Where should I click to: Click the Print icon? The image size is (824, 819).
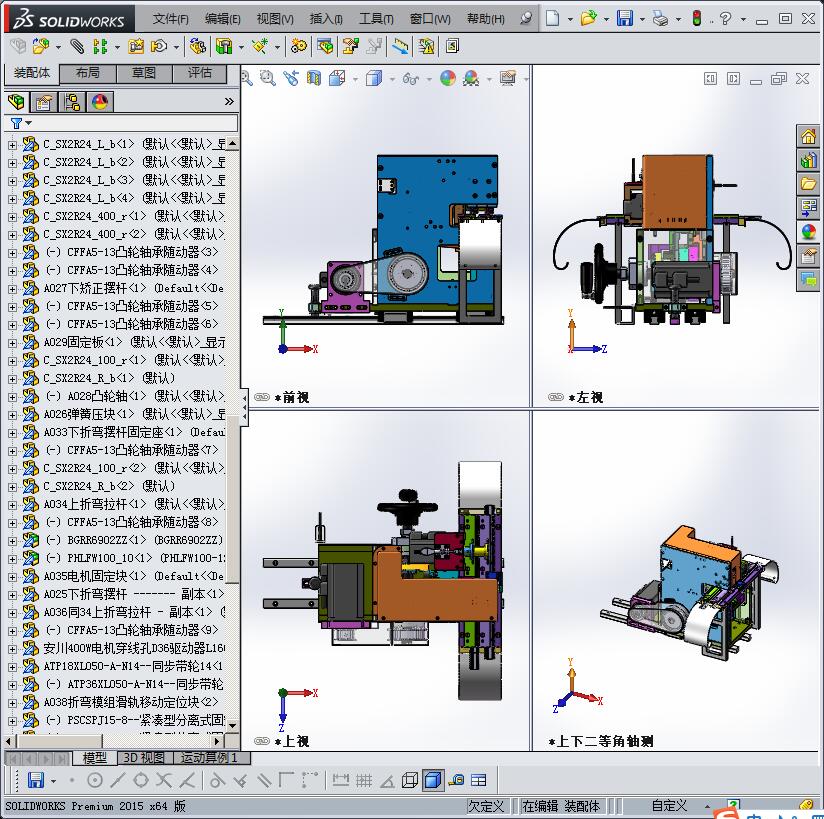click(660, 19)
